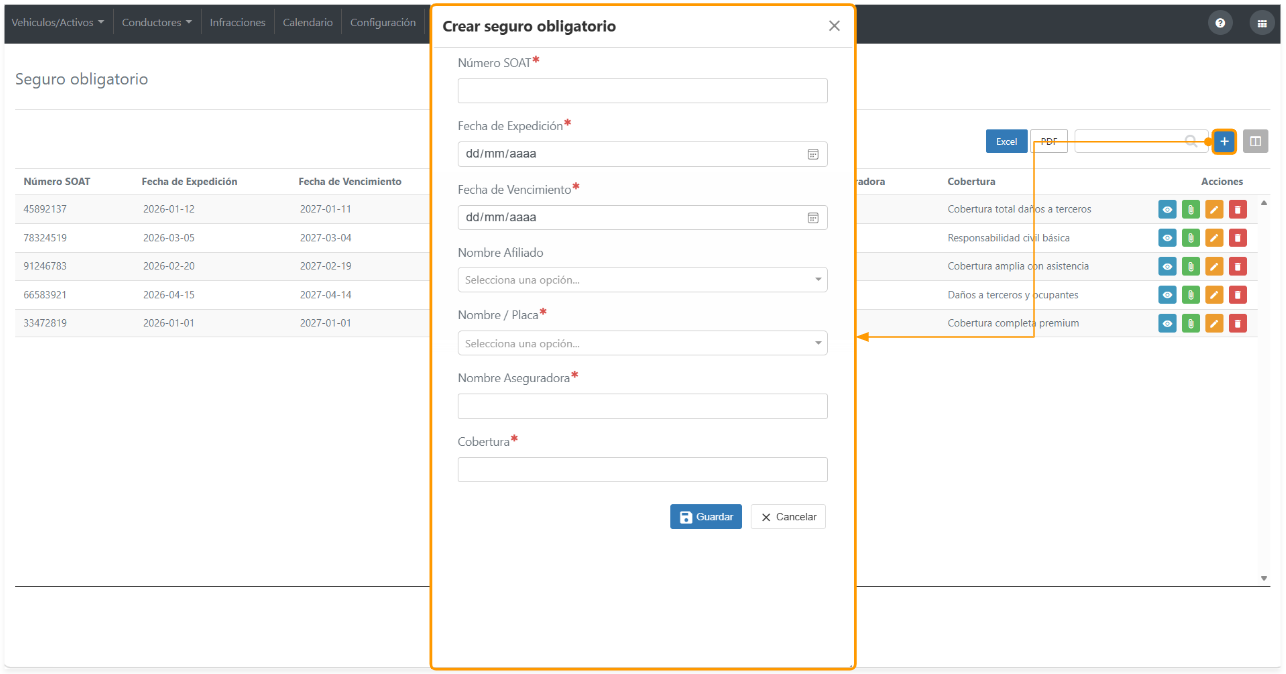
Task: Go to Infracciones in the navigation bar
Action: 238,22
